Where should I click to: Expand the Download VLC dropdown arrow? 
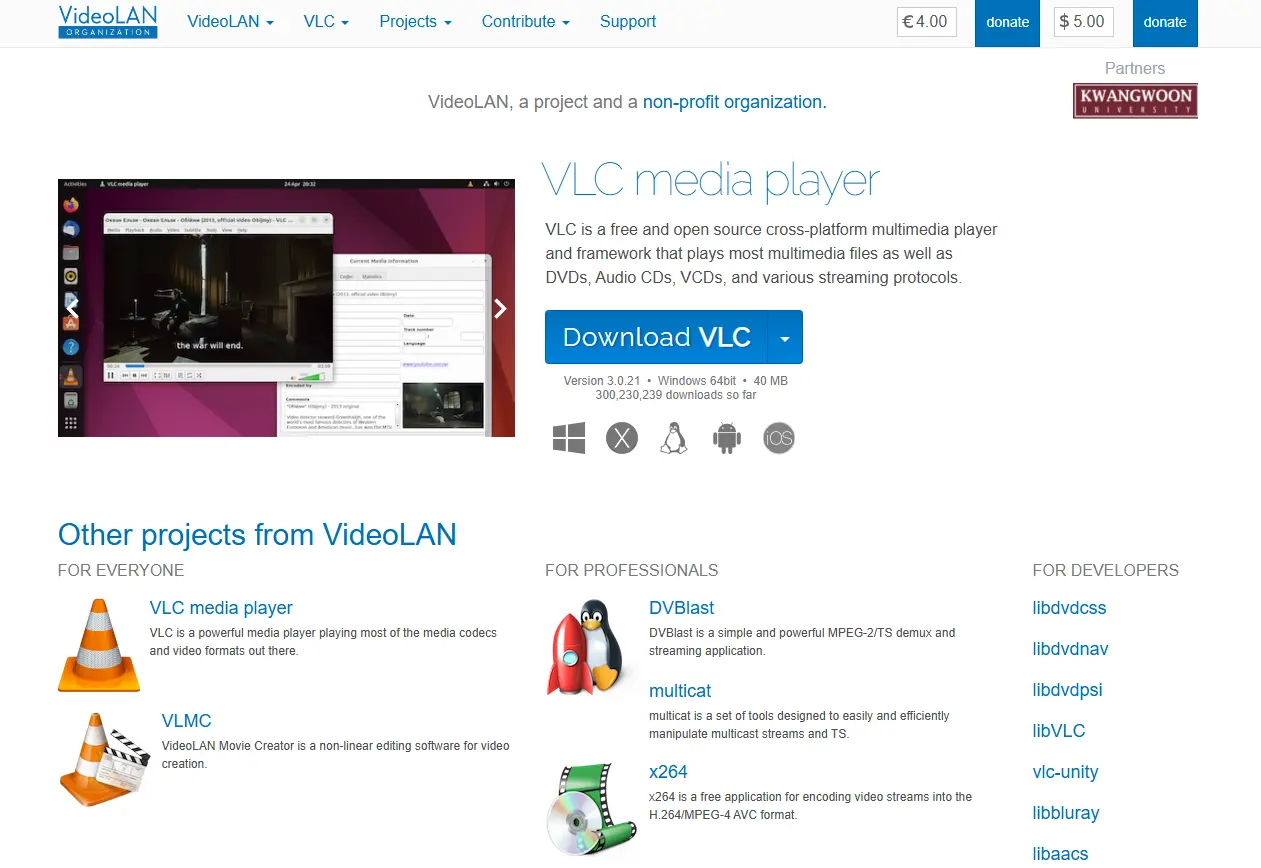pos(785,338)
